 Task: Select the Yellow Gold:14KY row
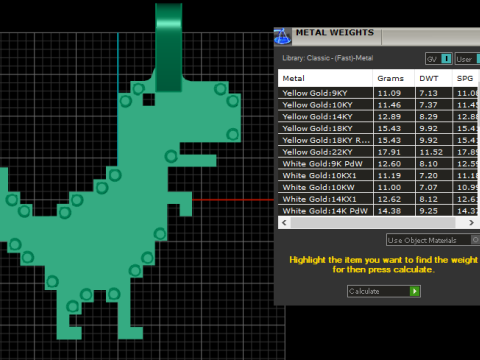click(379, 117)
